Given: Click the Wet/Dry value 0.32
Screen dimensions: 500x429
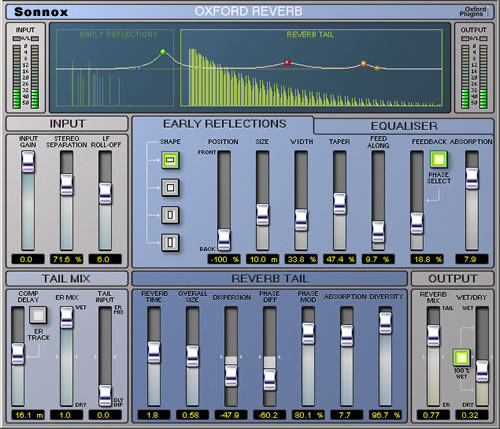Looking at the screenshot, I should (472, 415).
